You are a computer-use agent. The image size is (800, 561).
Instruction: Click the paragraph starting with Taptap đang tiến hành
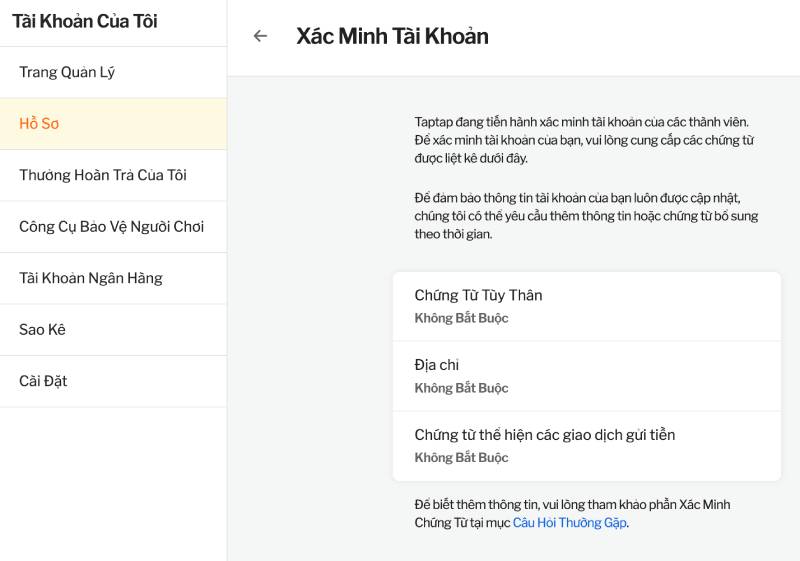click(584, 140)
